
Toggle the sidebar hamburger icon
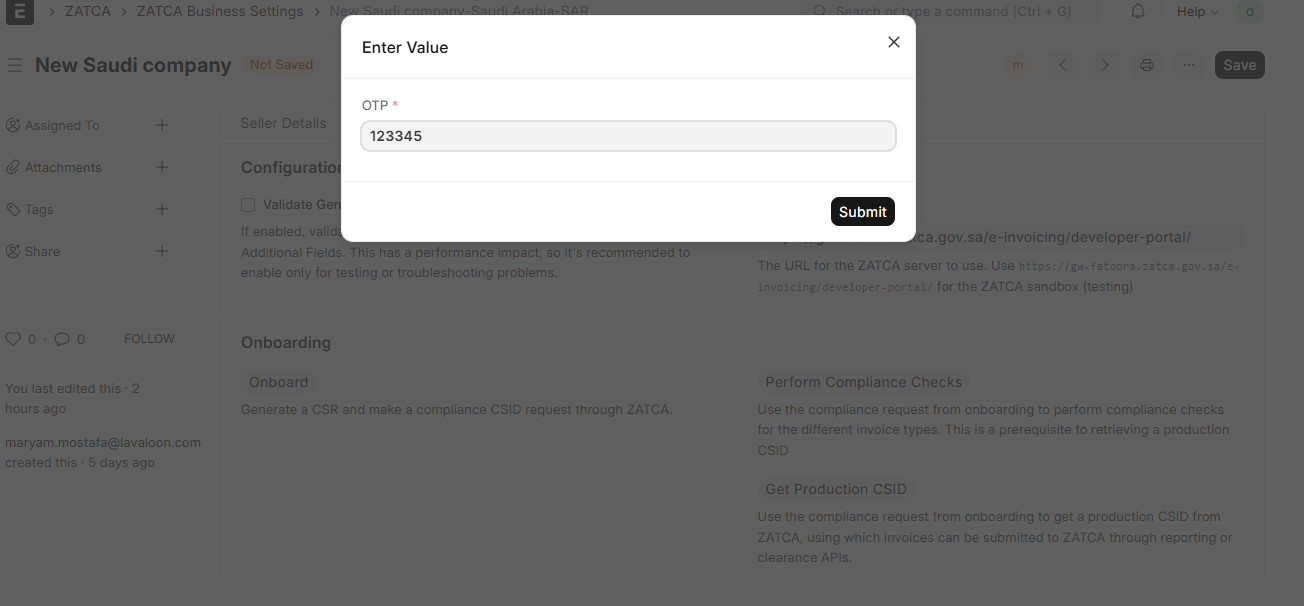pos(15,65)
